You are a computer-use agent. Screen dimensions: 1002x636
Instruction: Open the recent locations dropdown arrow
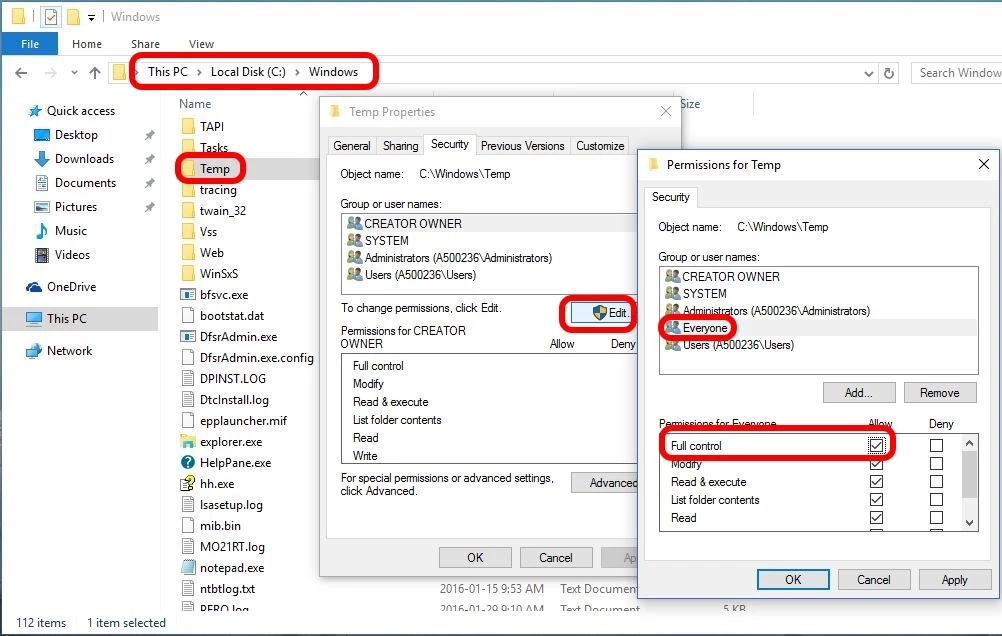coord(74,73)
